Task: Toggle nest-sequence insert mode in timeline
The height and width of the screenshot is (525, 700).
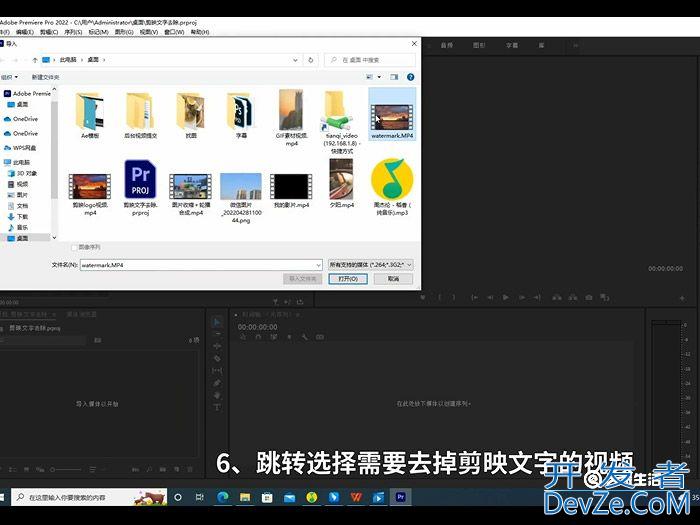Action: click(243, 337)
